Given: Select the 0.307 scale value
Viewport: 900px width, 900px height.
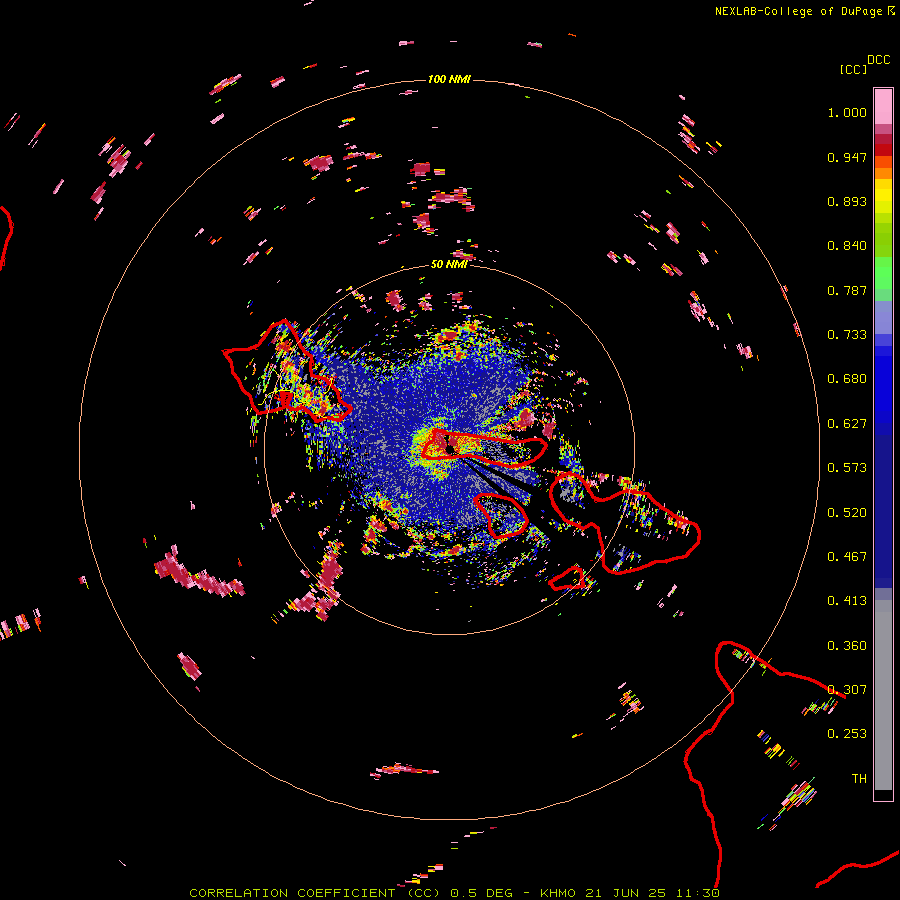Looking at the screenshot, I should 847,690.
